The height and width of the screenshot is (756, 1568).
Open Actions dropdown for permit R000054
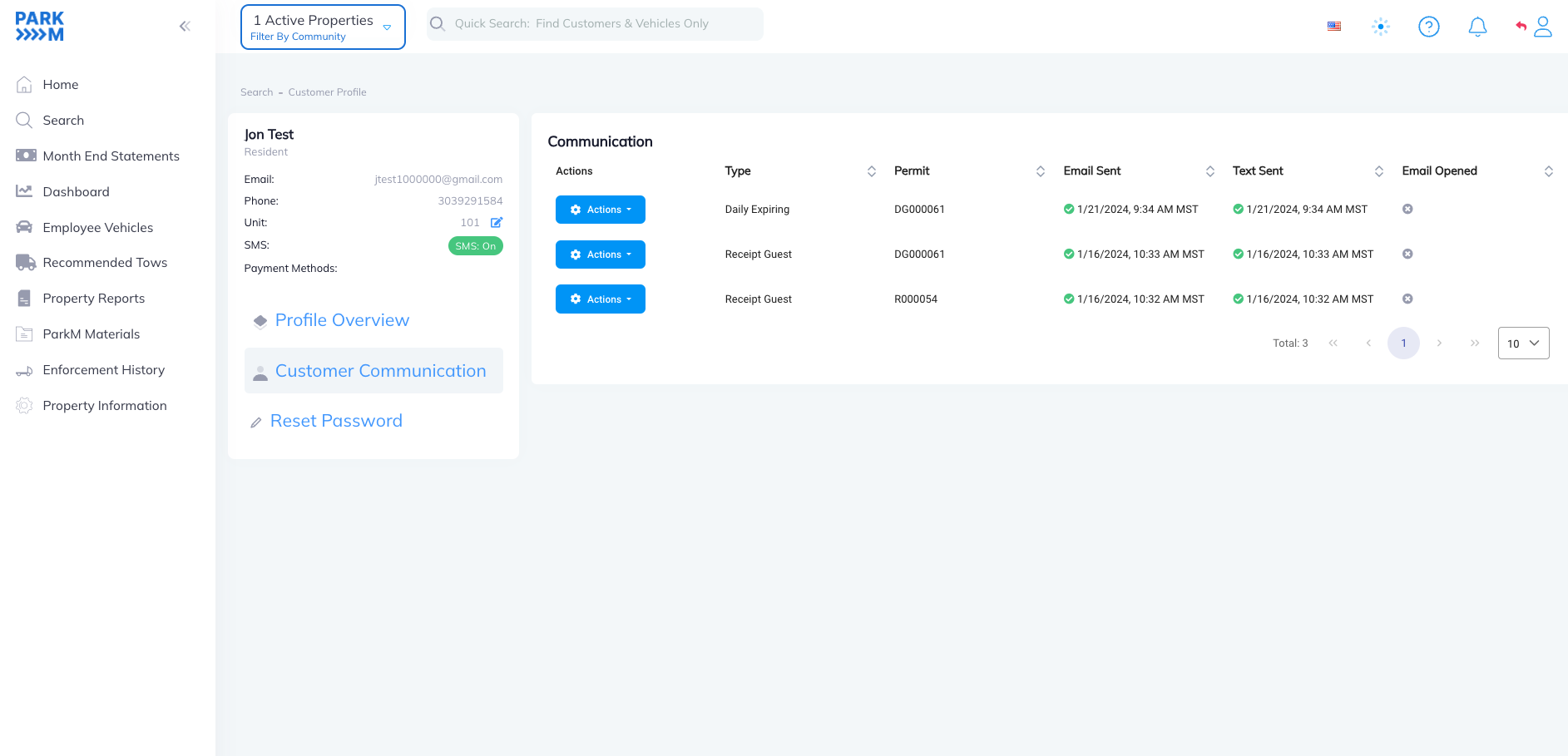click(x=601, y=299)
